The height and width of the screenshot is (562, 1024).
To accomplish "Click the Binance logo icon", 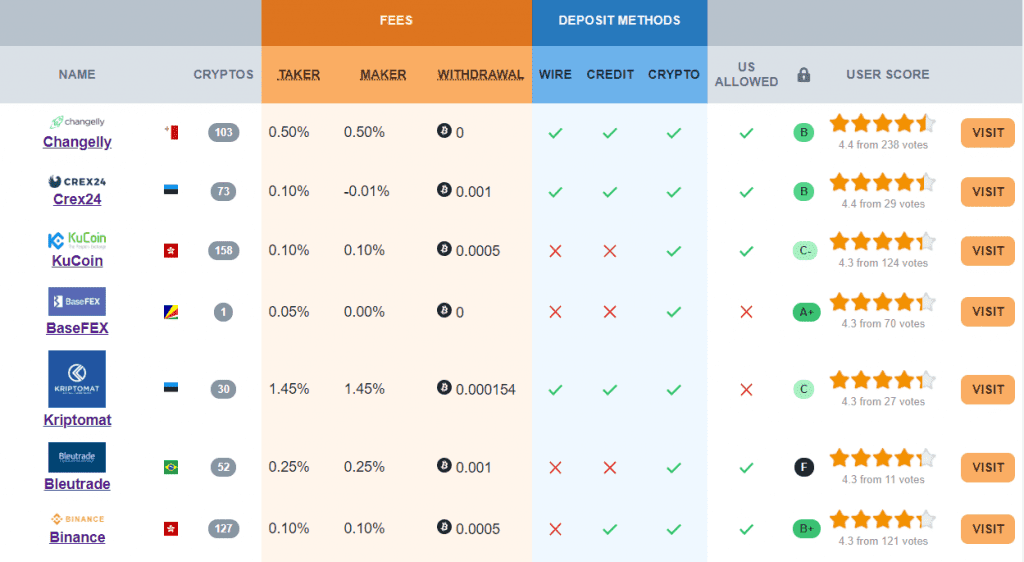I will click(77, 519).
